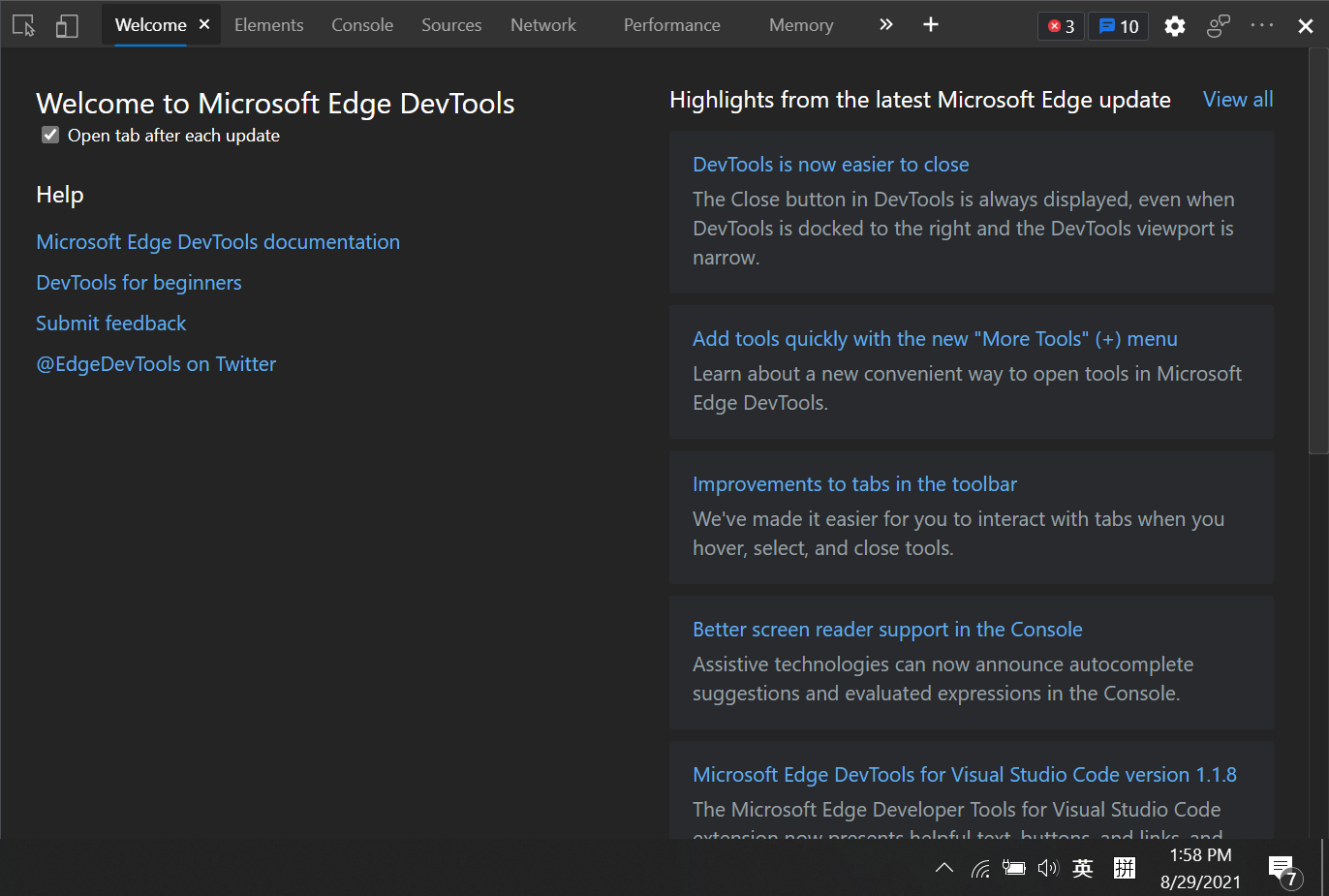Open the notification center icon
The width and height of the screenshot is (1329, 896).
[x=1283, y=870]
